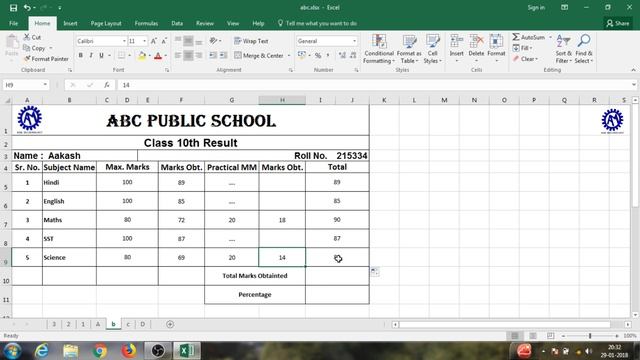Image resolution: width=640 pixels, height=360 pixels.
Task: Select Align Right icon
Action: coord(199,56)
